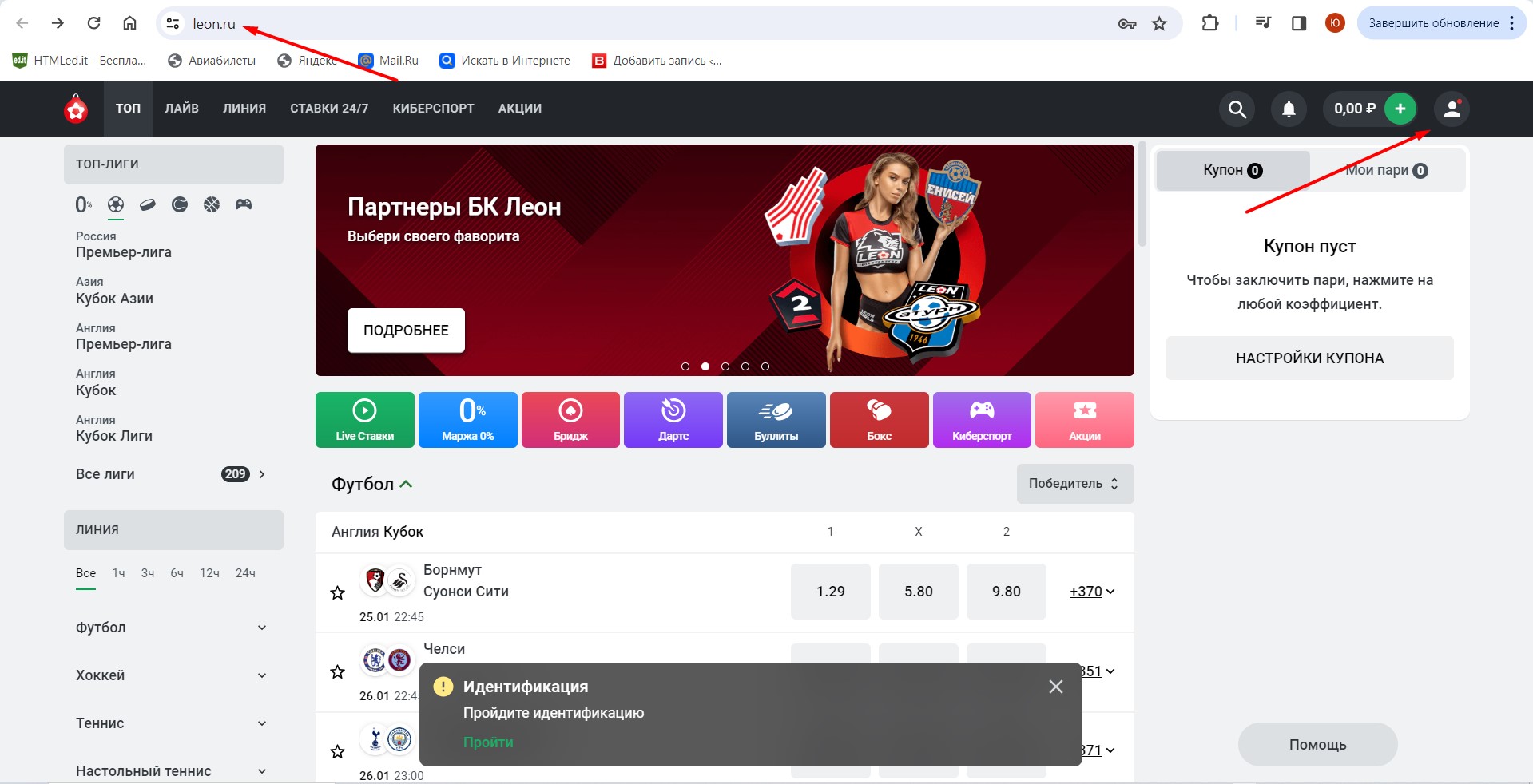This screenshot has width=1533, height=784.
Task: Click the green plus deposit button
Action: click(x=1400, y=109)
